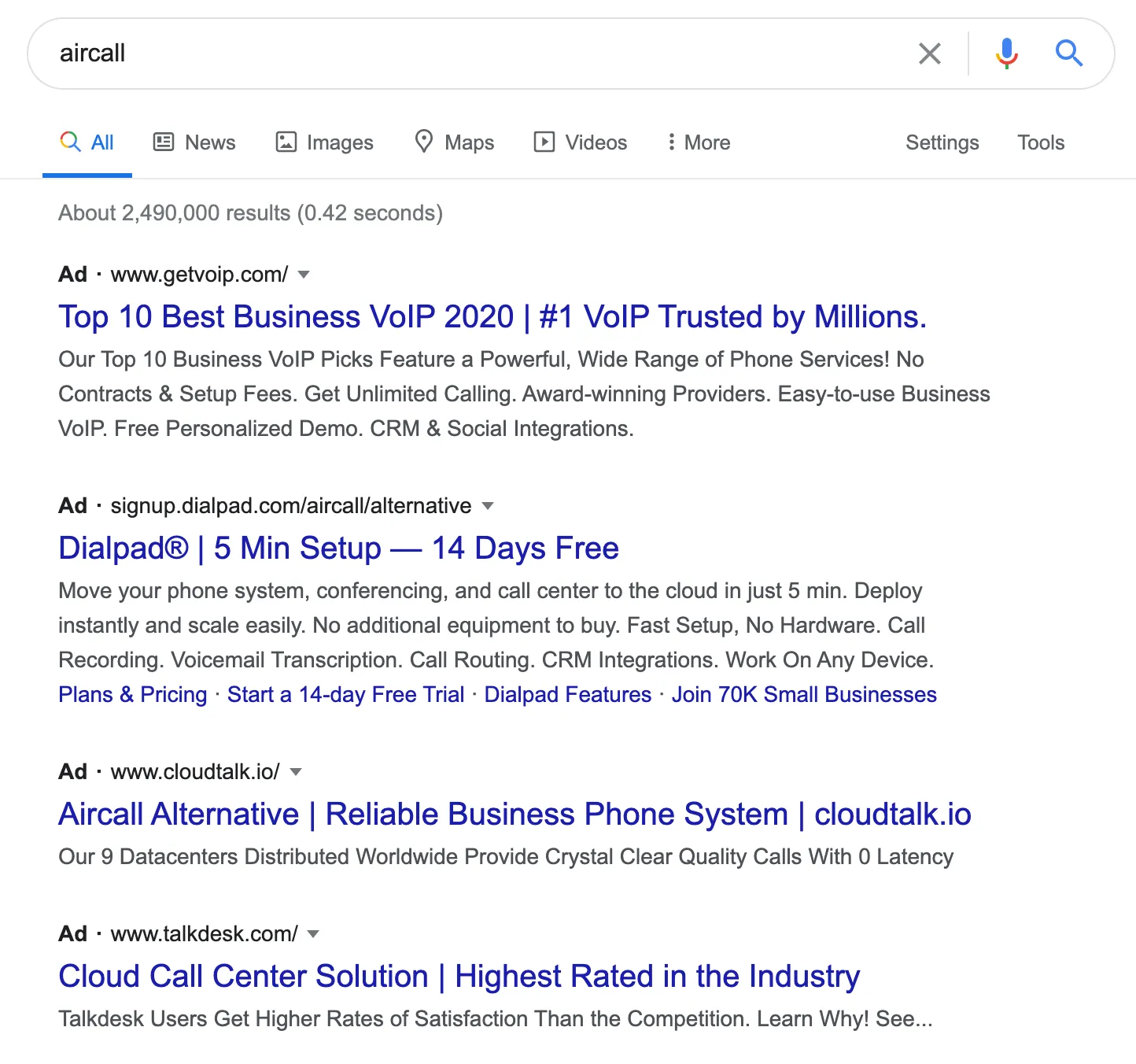Image resolution: width=1136 pixels, height=1064 pixels.
Task: Switch to the All results tab
Action: [87, 142]
